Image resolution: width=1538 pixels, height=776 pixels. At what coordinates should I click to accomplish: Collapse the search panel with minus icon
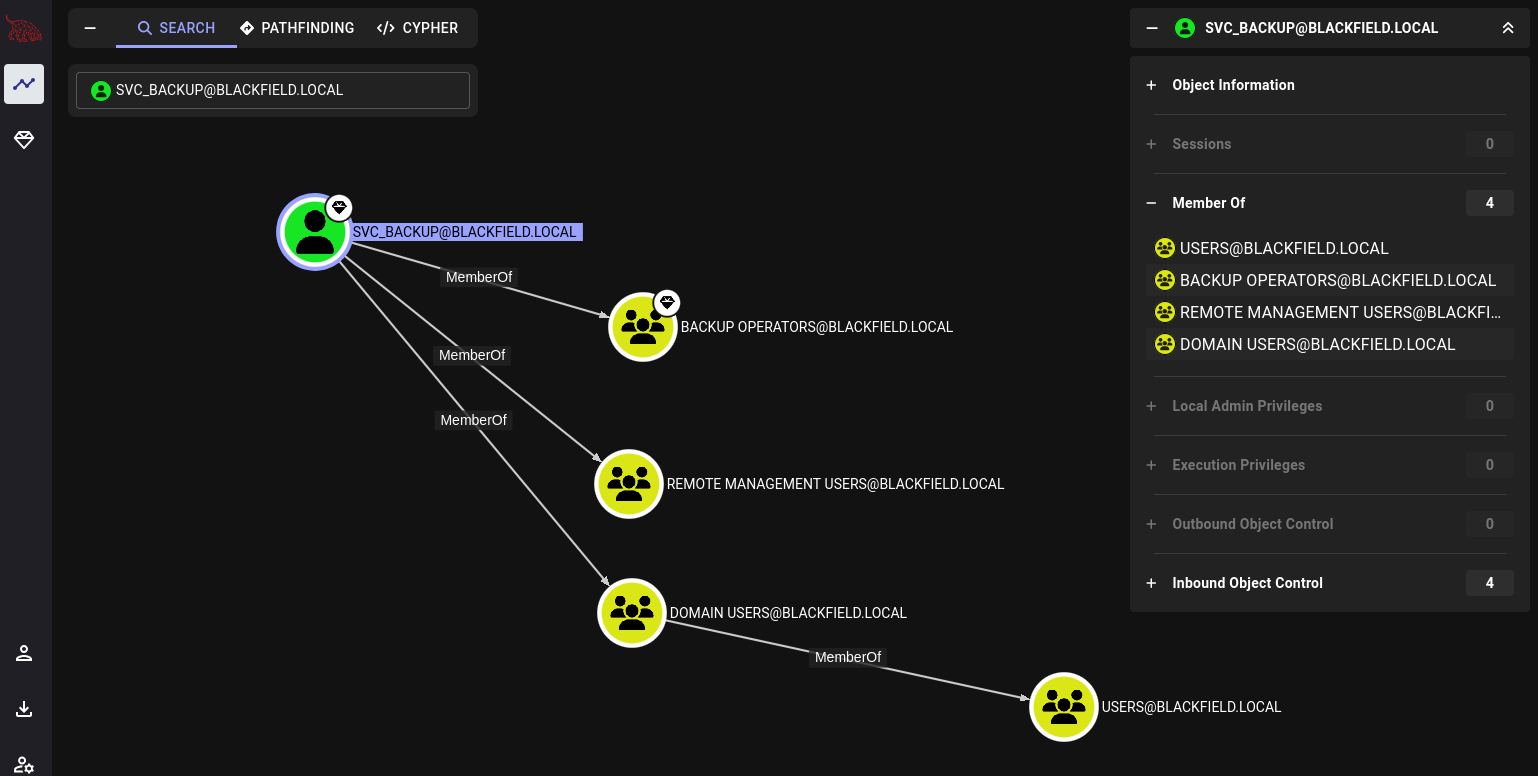(90, 28)
